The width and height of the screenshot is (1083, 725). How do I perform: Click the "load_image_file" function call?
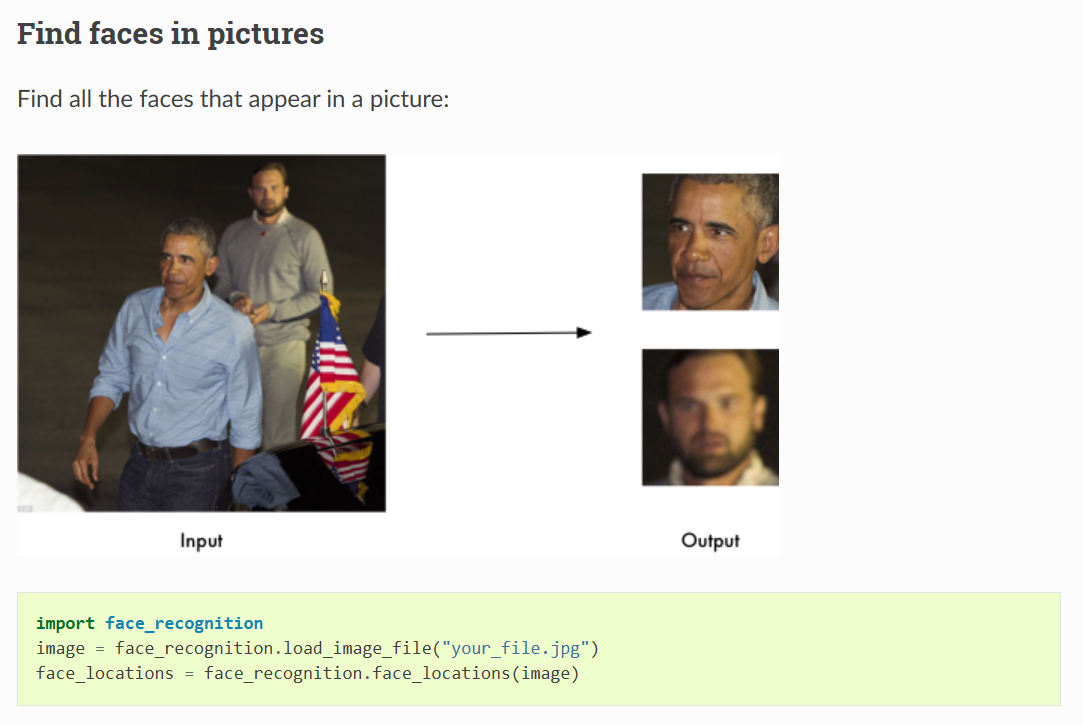pos(358,648)
